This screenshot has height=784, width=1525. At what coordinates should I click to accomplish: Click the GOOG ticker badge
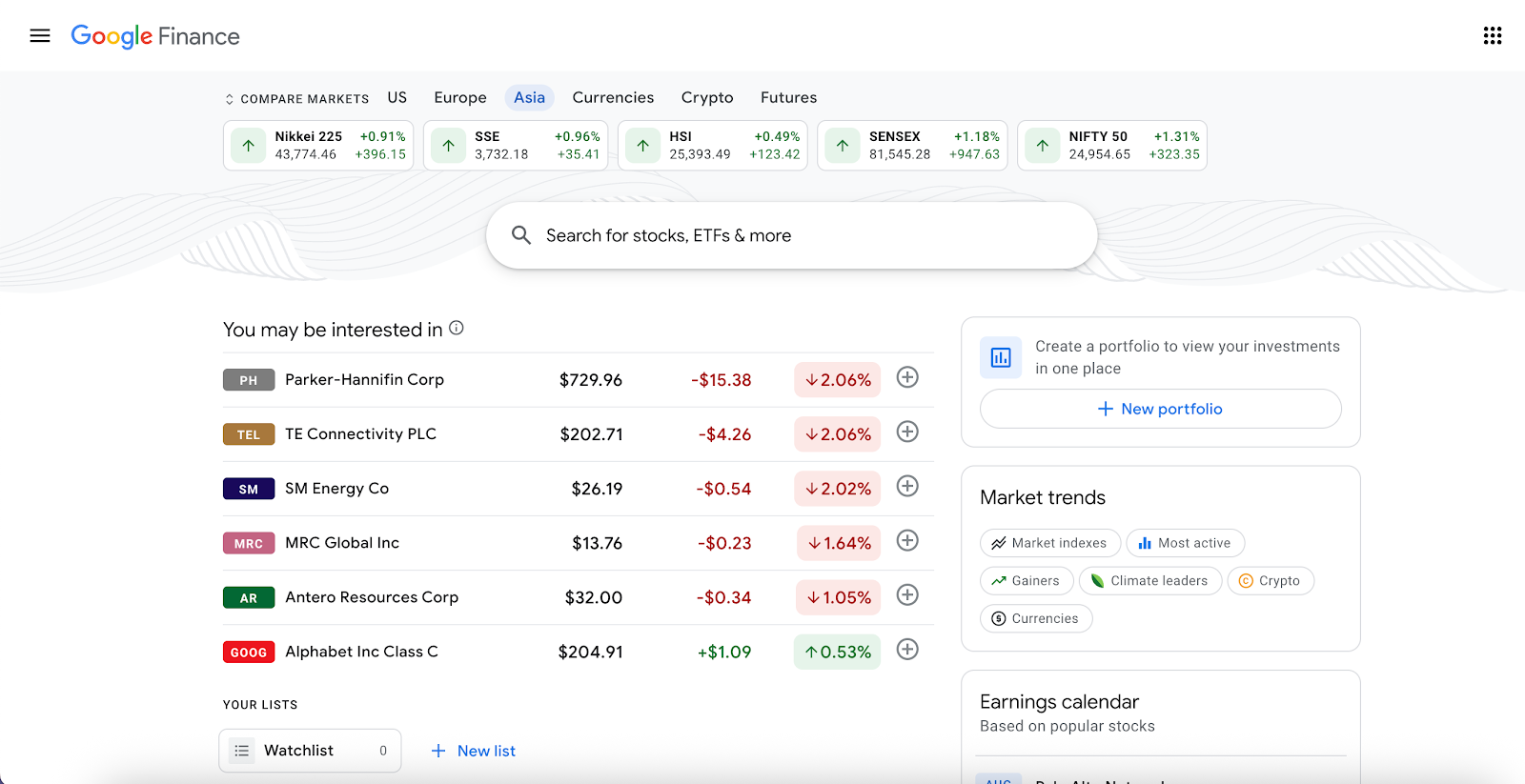249,652
